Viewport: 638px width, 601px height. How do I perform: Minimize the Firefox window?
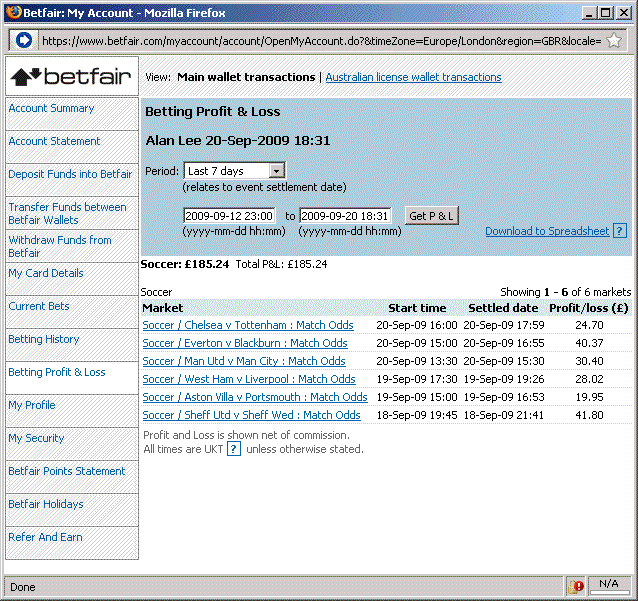tap(589, 13)
